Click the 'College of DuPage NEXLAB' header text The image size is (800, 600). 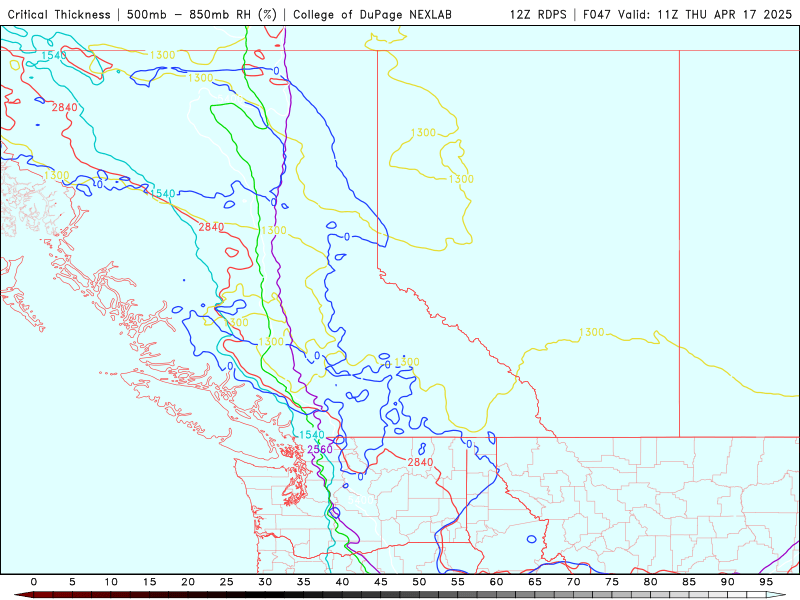(x=372, y=14)
